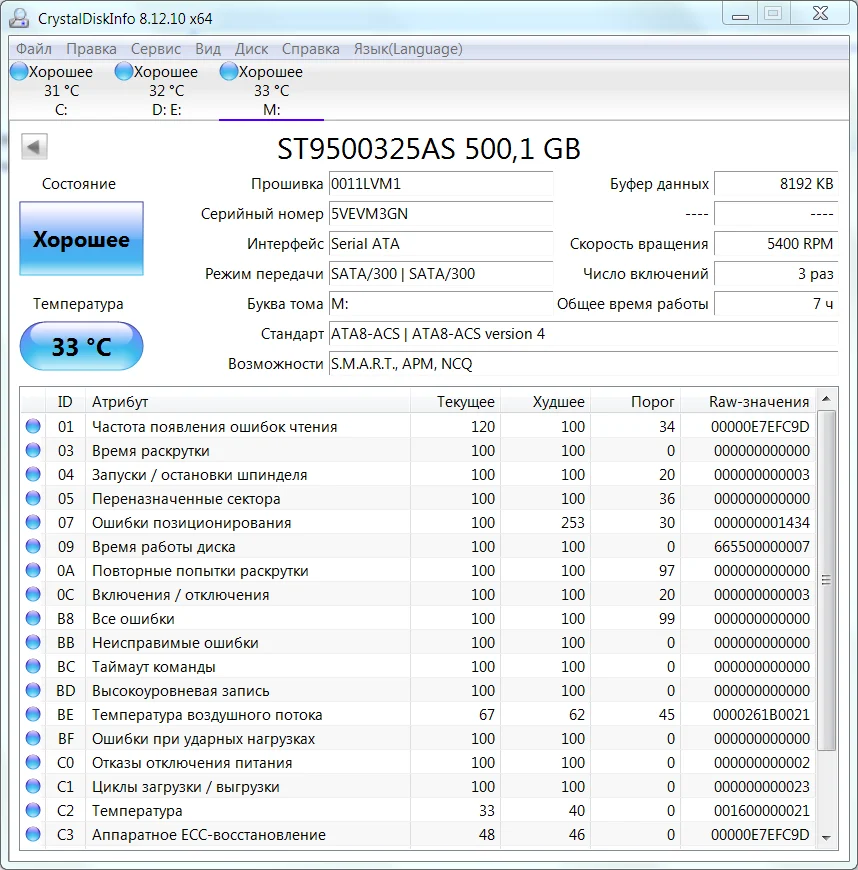Click scrollbar down arrow in attribute list
858x870 pixels.
coord(827,837)
